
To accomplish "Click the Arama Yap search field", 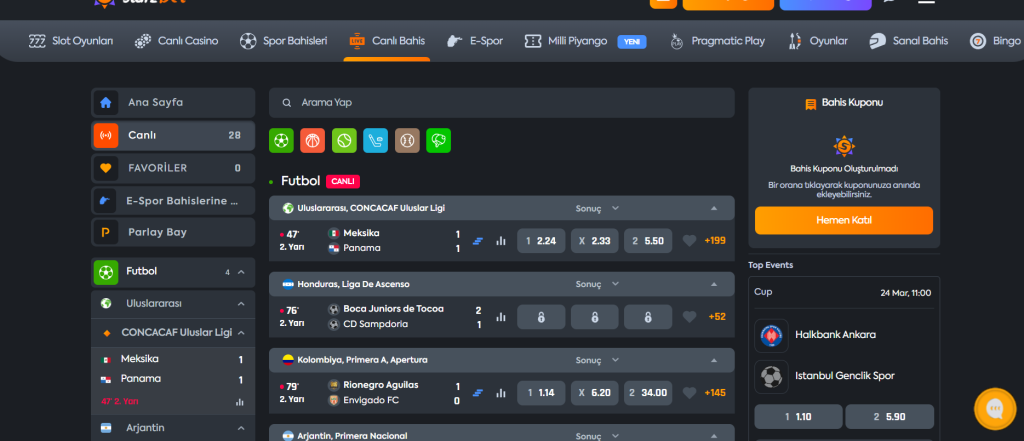I will (x=502, y=103).
